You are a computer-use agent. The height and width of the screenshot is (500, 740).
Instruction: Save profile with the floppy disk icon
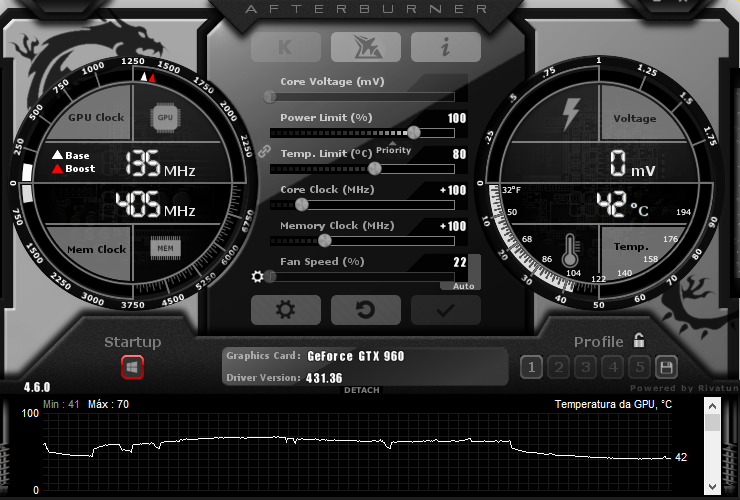point(666,367)
